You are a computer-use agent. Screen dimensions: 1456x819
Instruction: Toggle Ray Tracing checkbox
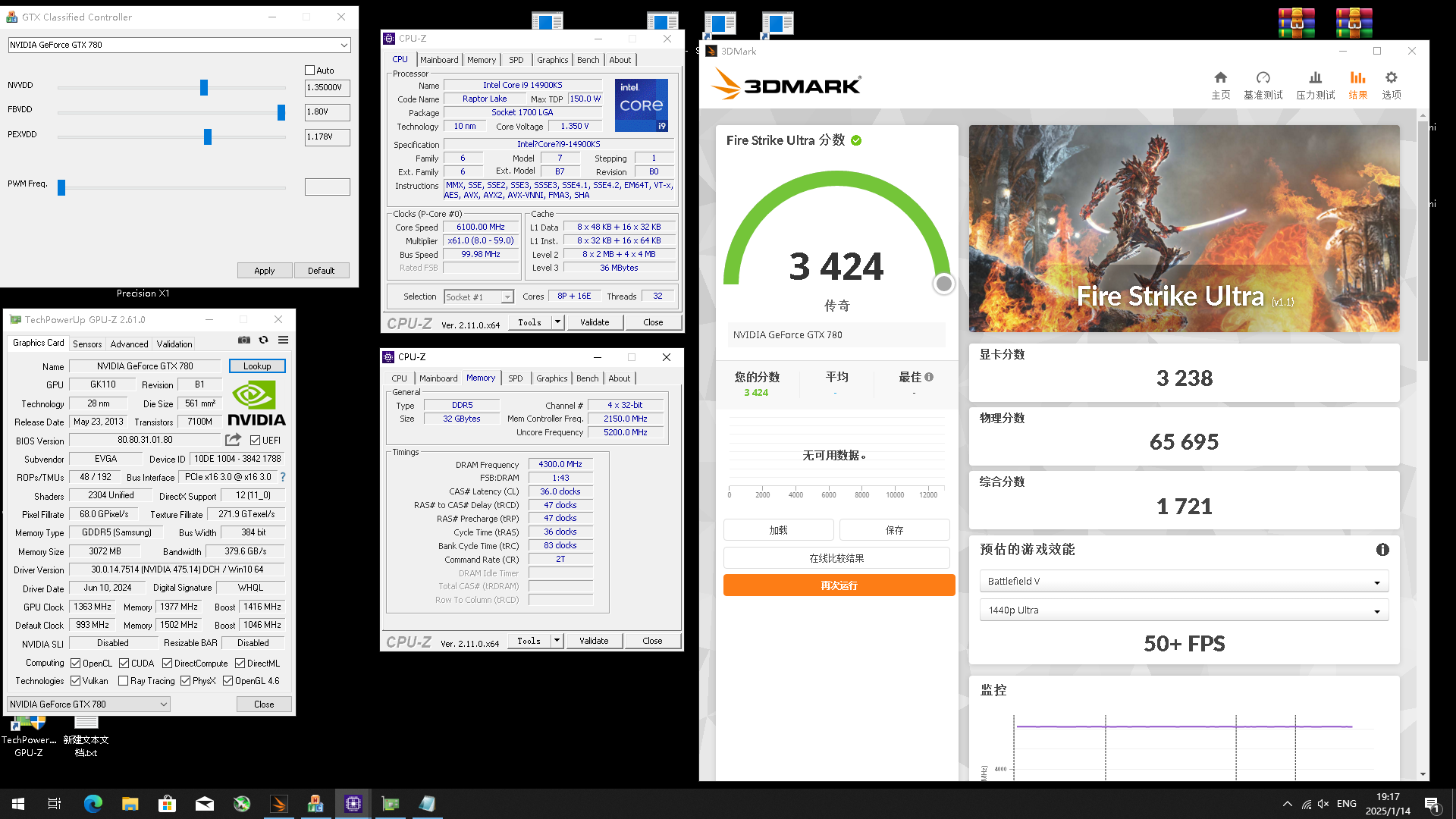(123, 681)
